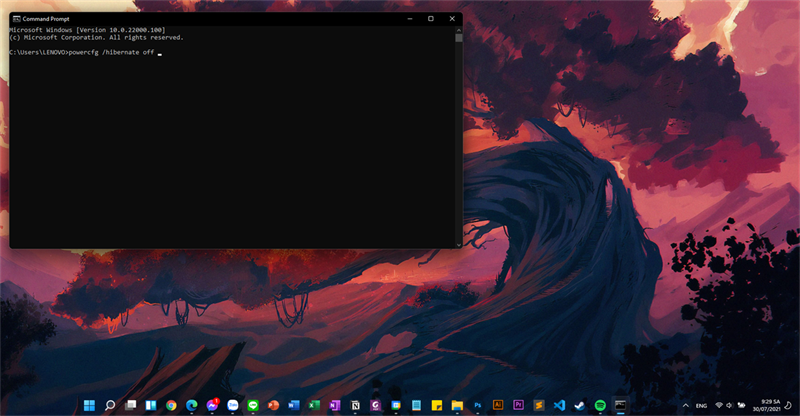Open Spotify from the taskbar

600,405
